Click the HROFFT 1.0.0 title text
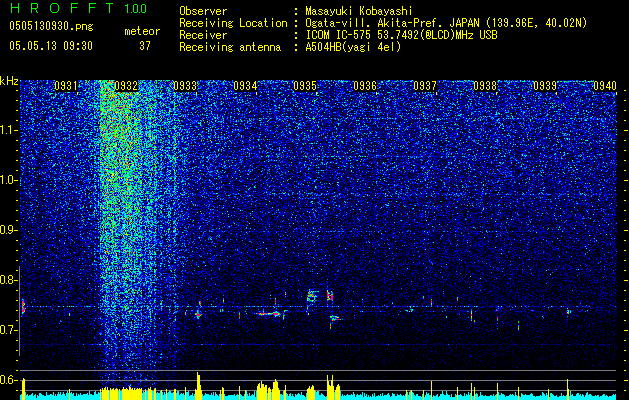This screenshot has height=400, width=629. pyautogui.click(x=78, y=8)
